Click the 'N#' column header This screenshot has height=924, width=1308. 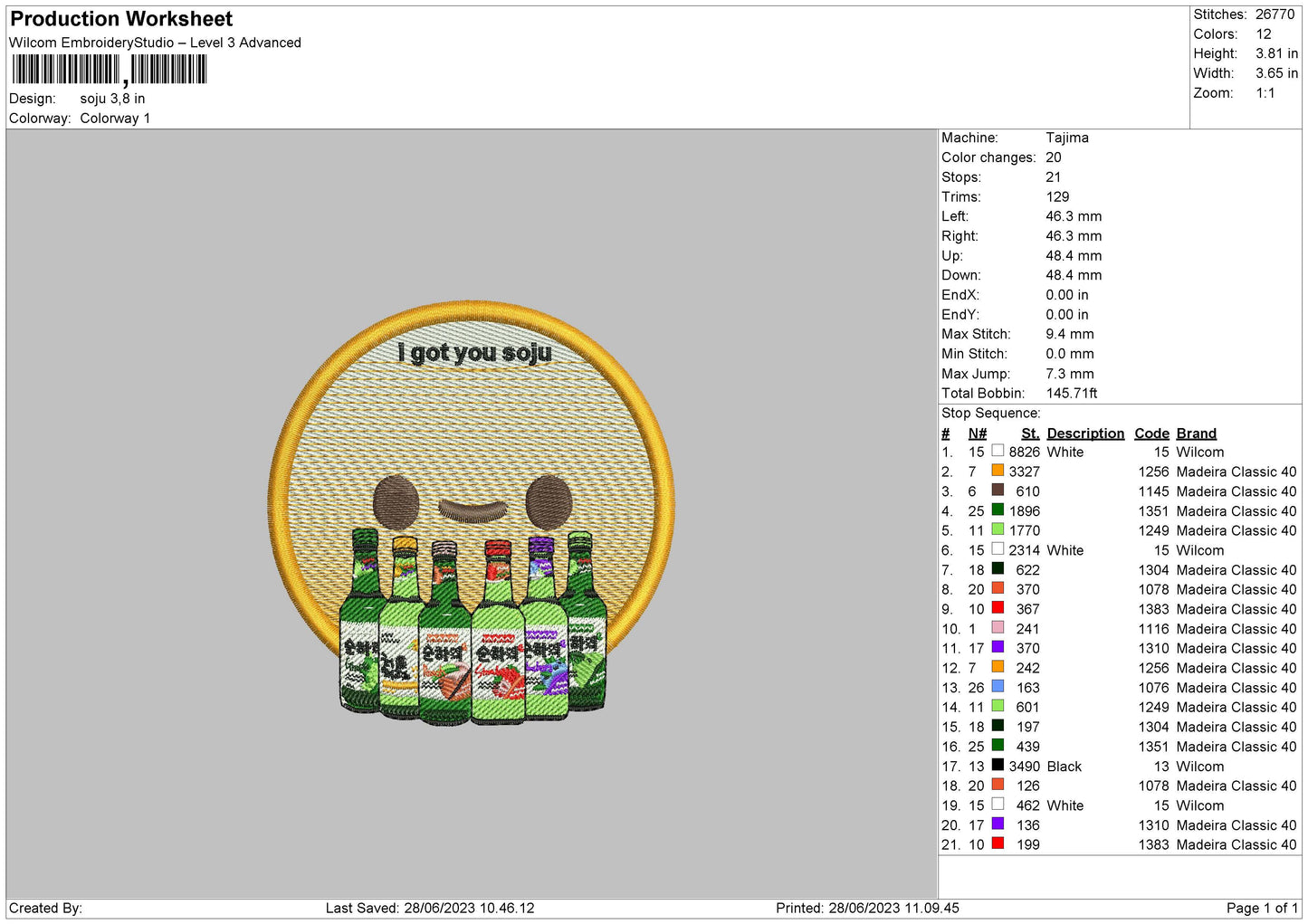(978, 433)
